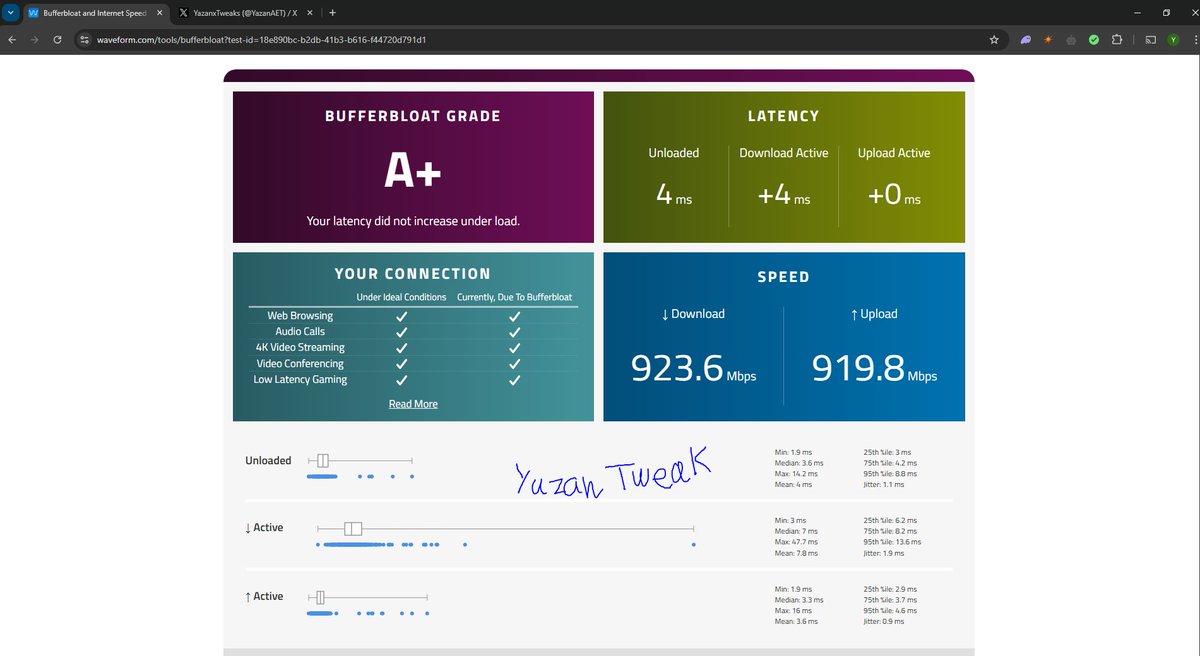Select the Web Browsing row label

(300, 316)
